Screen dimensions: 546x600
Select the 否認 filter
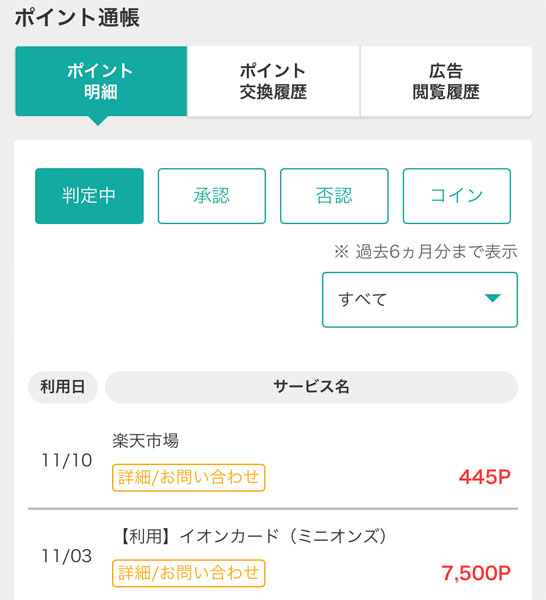point(334,196)
